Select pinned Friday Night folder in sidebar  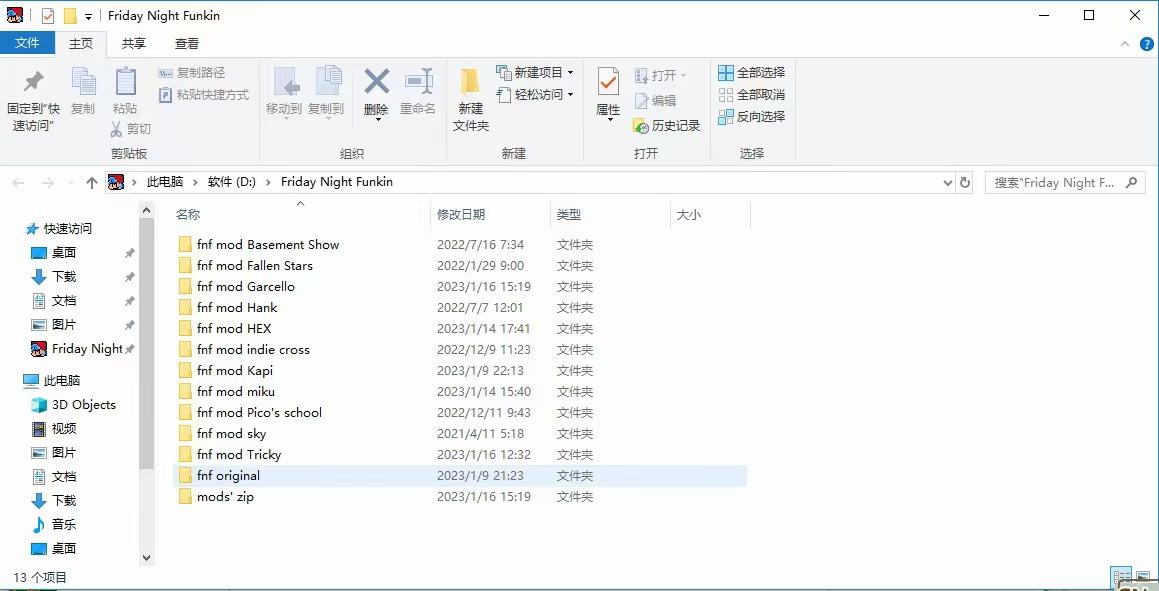(77, 349)
